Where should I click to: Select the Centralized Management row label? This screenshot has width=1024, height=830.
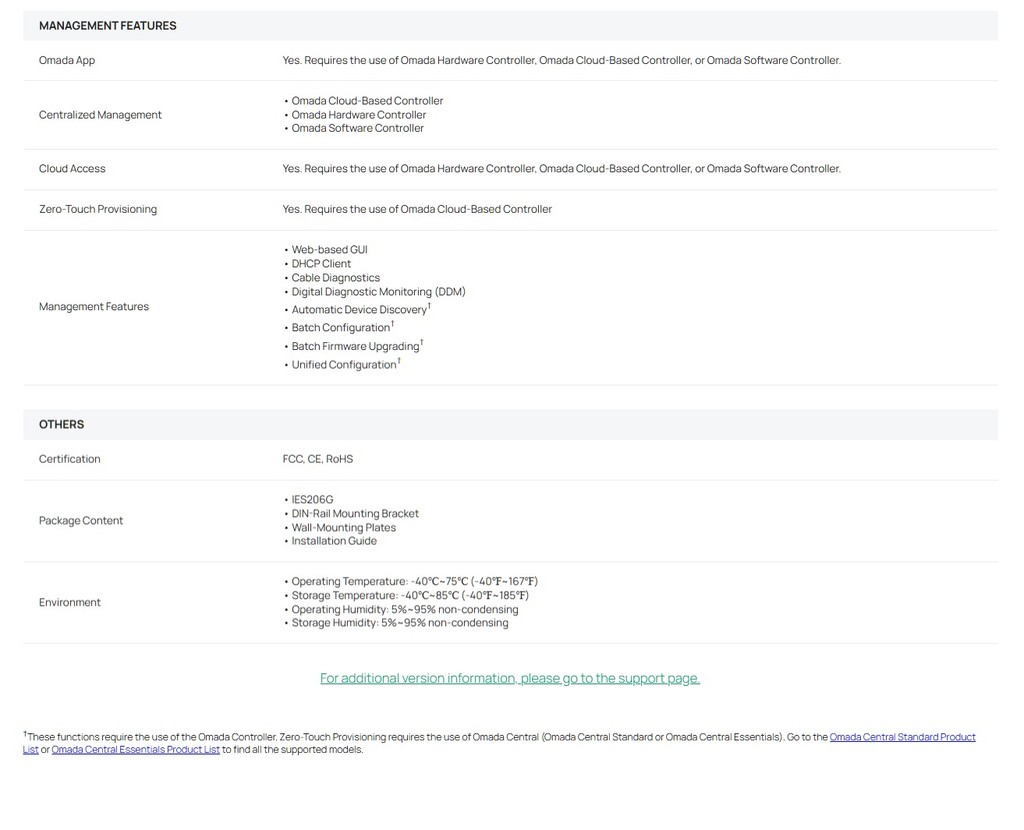click(100, 115)
